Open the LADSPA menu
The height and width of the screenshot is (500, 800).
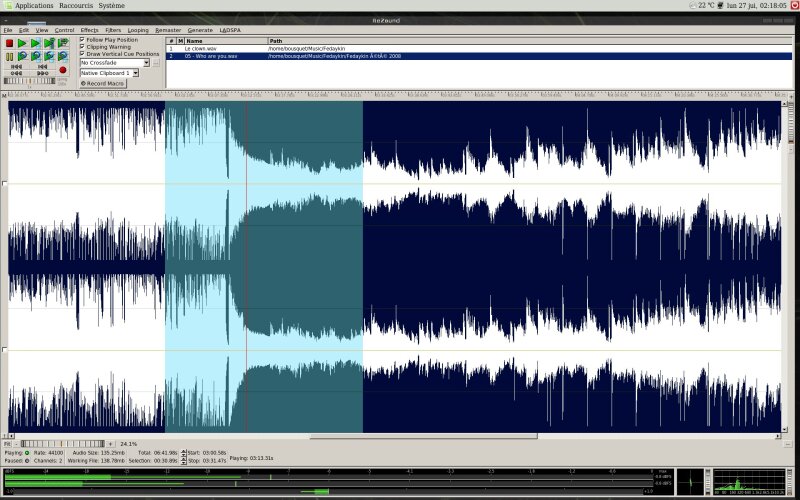pyautogui.click(x=230, y=30)
